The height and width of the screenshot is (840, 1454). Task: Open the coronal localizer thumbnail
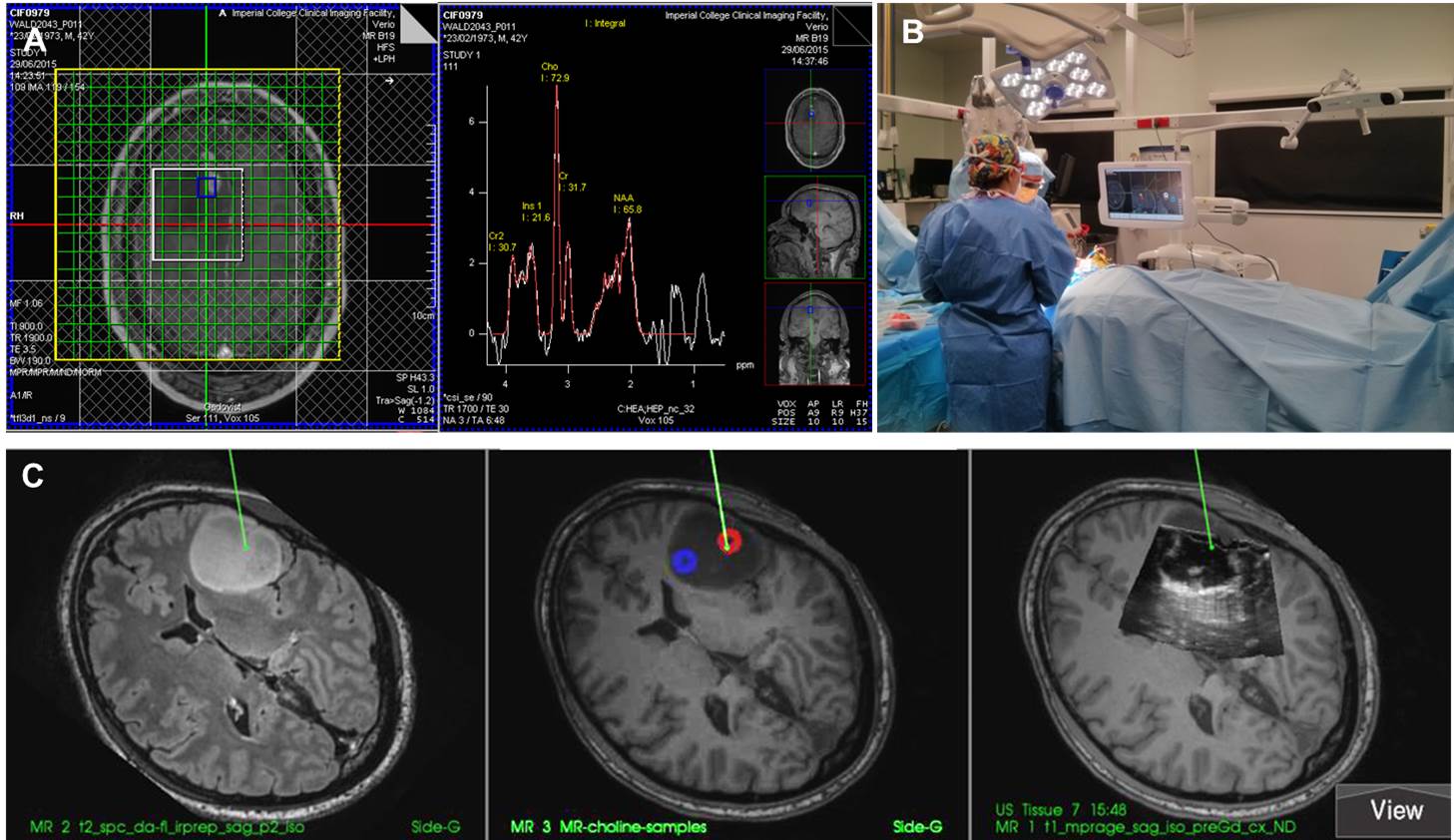[x=814, y=335]
